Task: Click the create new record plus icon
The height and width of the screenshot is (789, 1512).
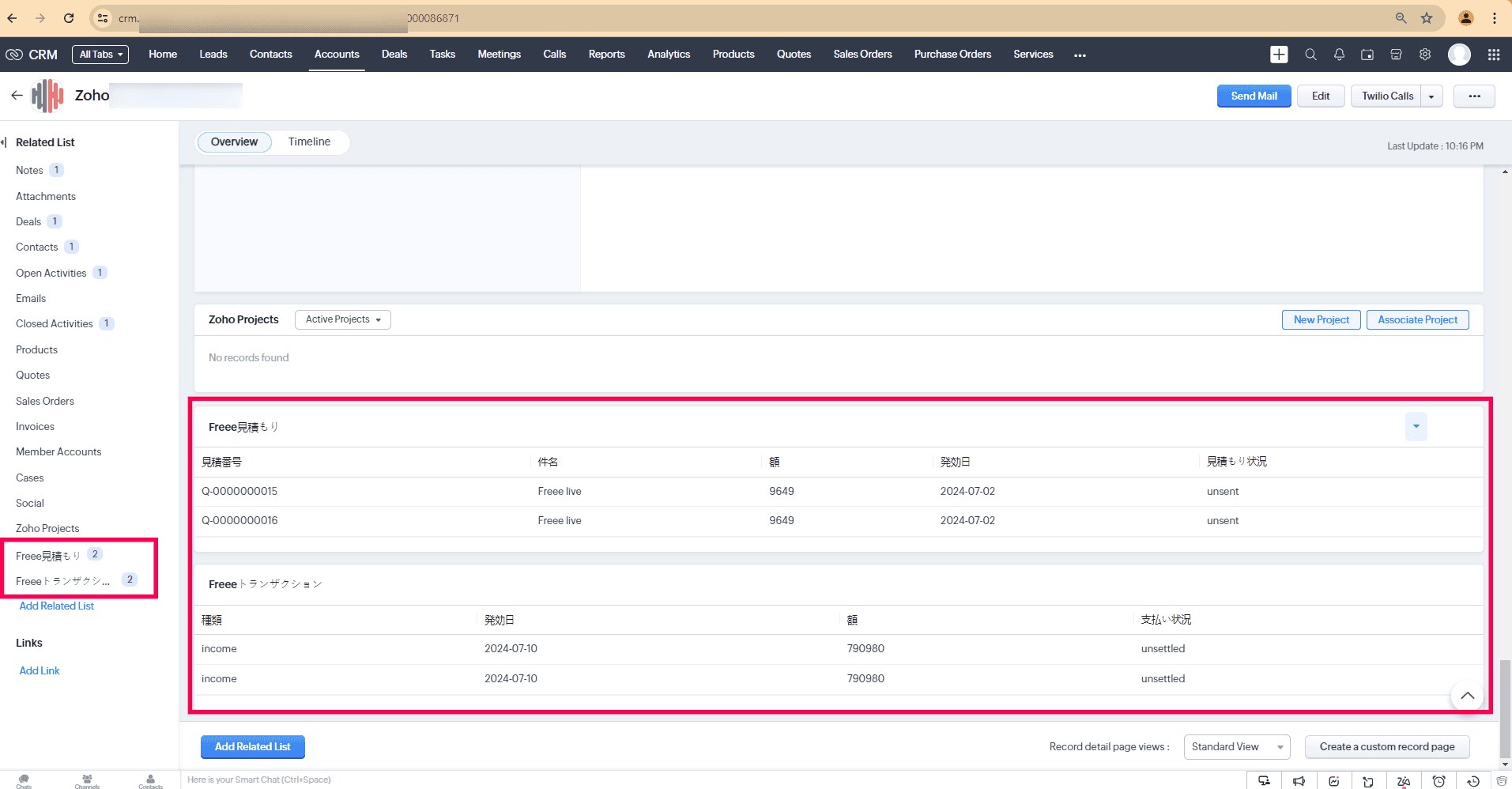Action: point(1279,55)
